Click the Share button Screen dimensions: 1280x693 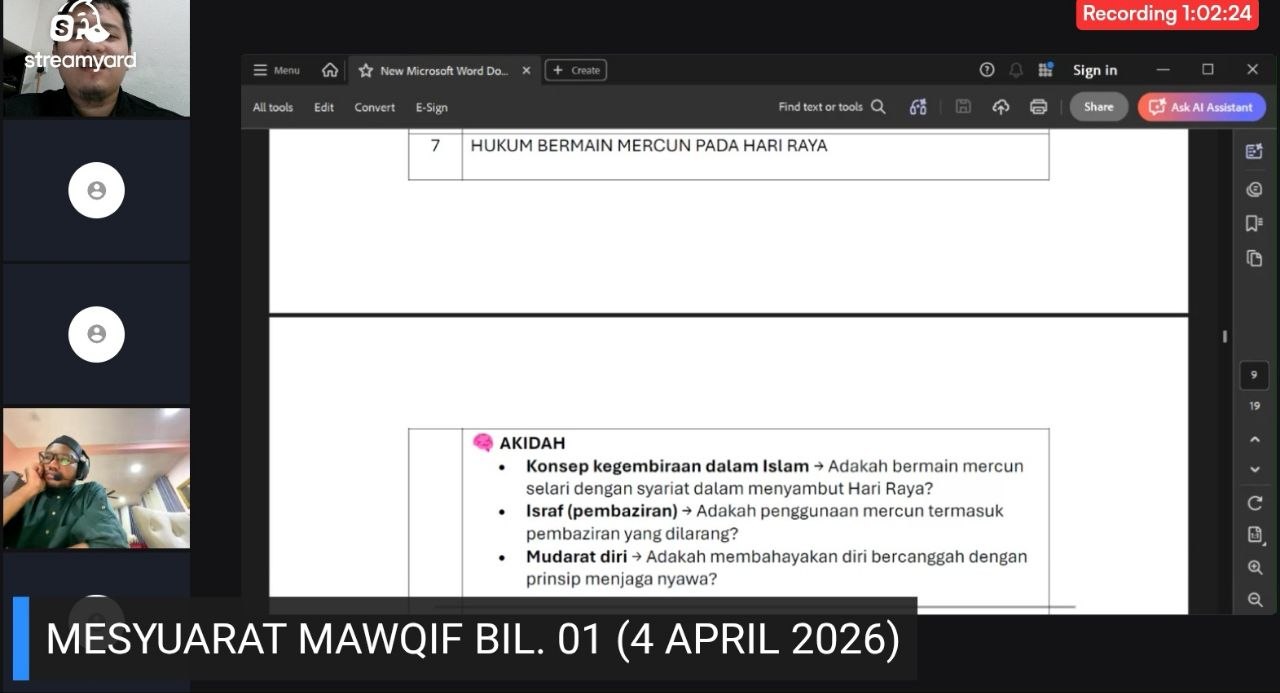pyautogui.click(x=1098, y=107)
